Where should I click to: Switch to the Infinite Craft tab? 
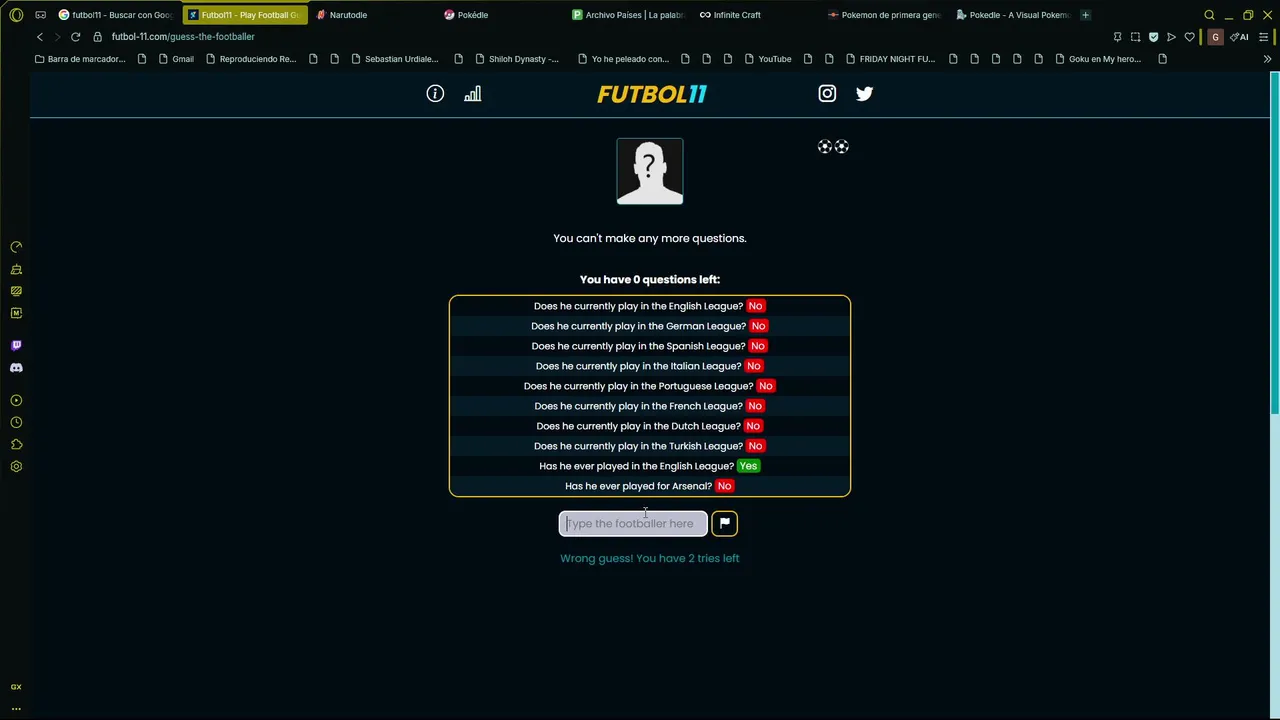pyautogui.click(x=737, y=15)
